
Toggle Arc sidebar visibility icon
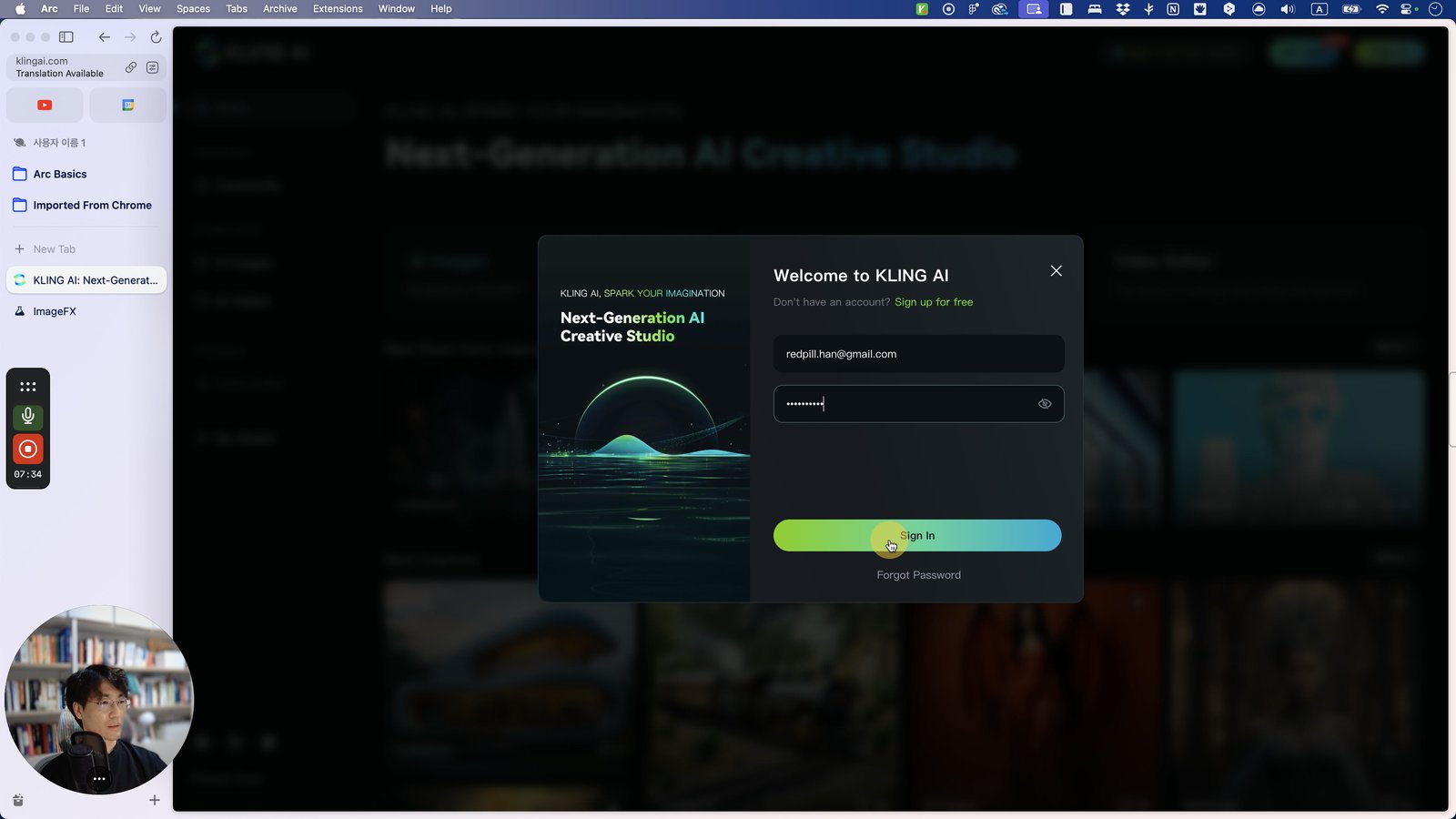(66, 37)
